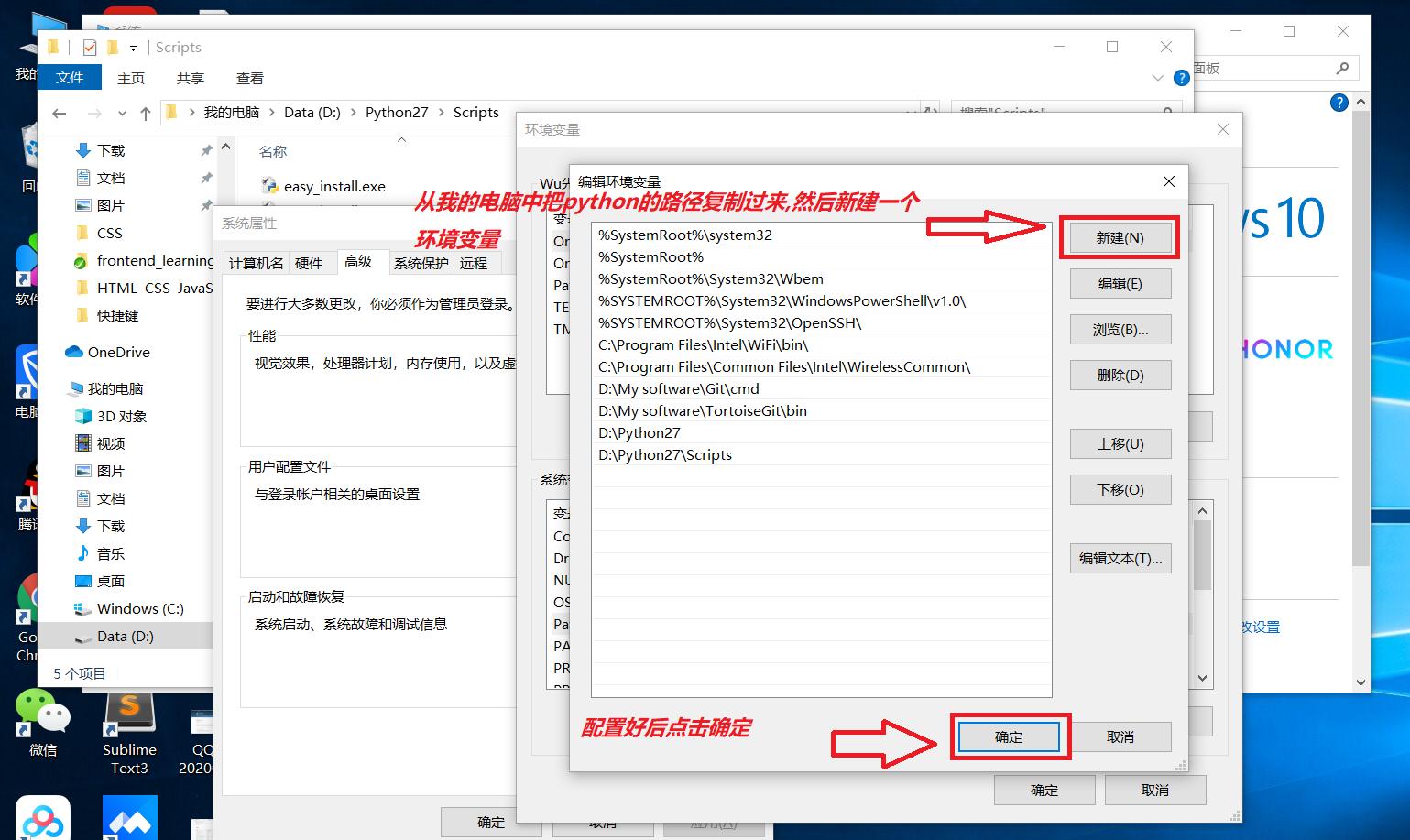Open Explorer help icon

pyautogui.click(x=1182, y=78)
